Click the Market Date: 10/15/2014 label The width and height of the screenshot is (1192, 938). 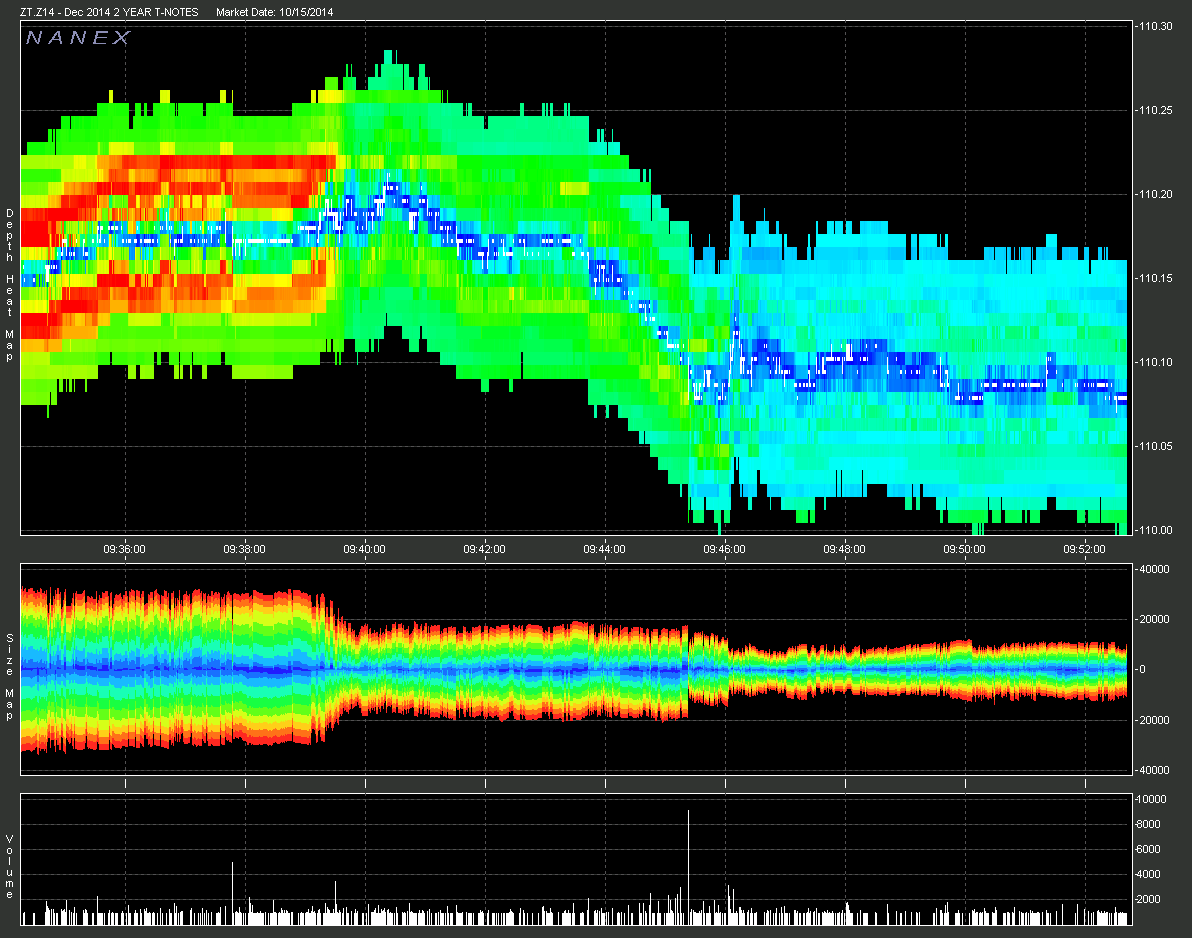[x=274, y=12]
